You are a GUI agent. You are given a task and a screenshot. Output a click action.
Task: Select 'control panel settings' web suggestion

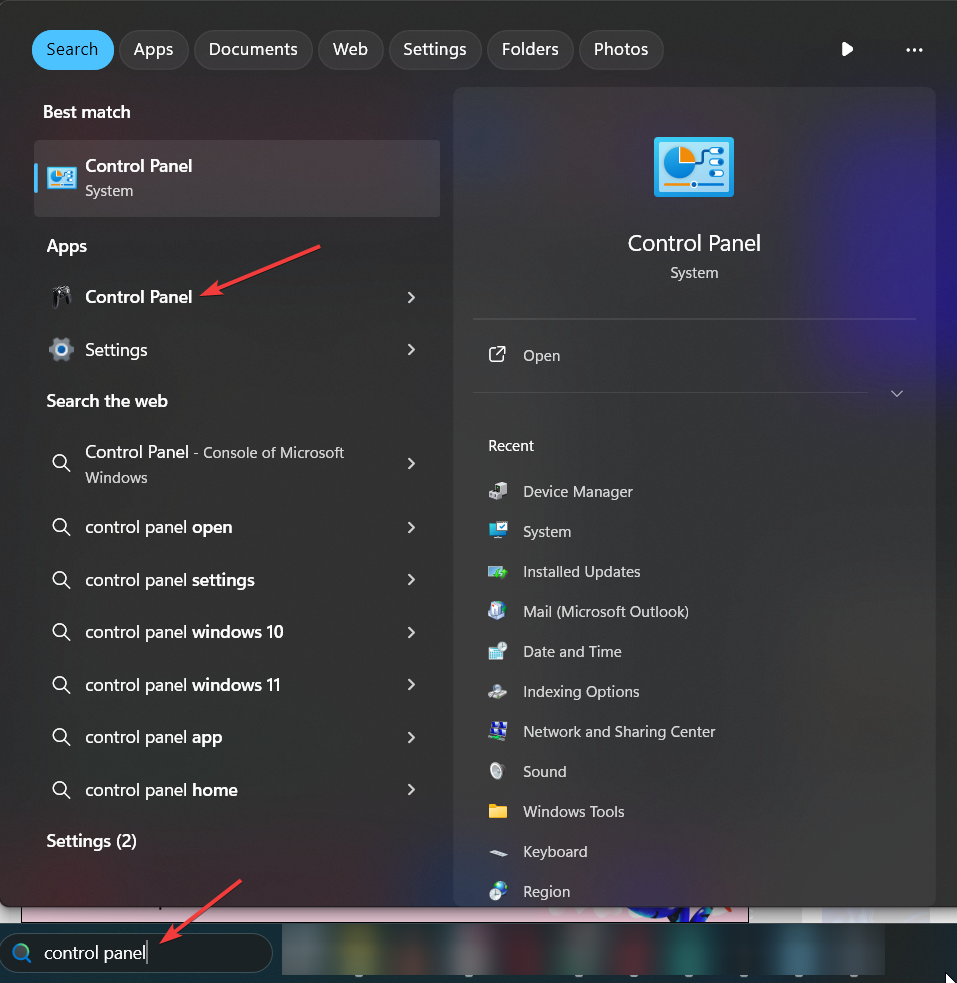pos(237,580)
